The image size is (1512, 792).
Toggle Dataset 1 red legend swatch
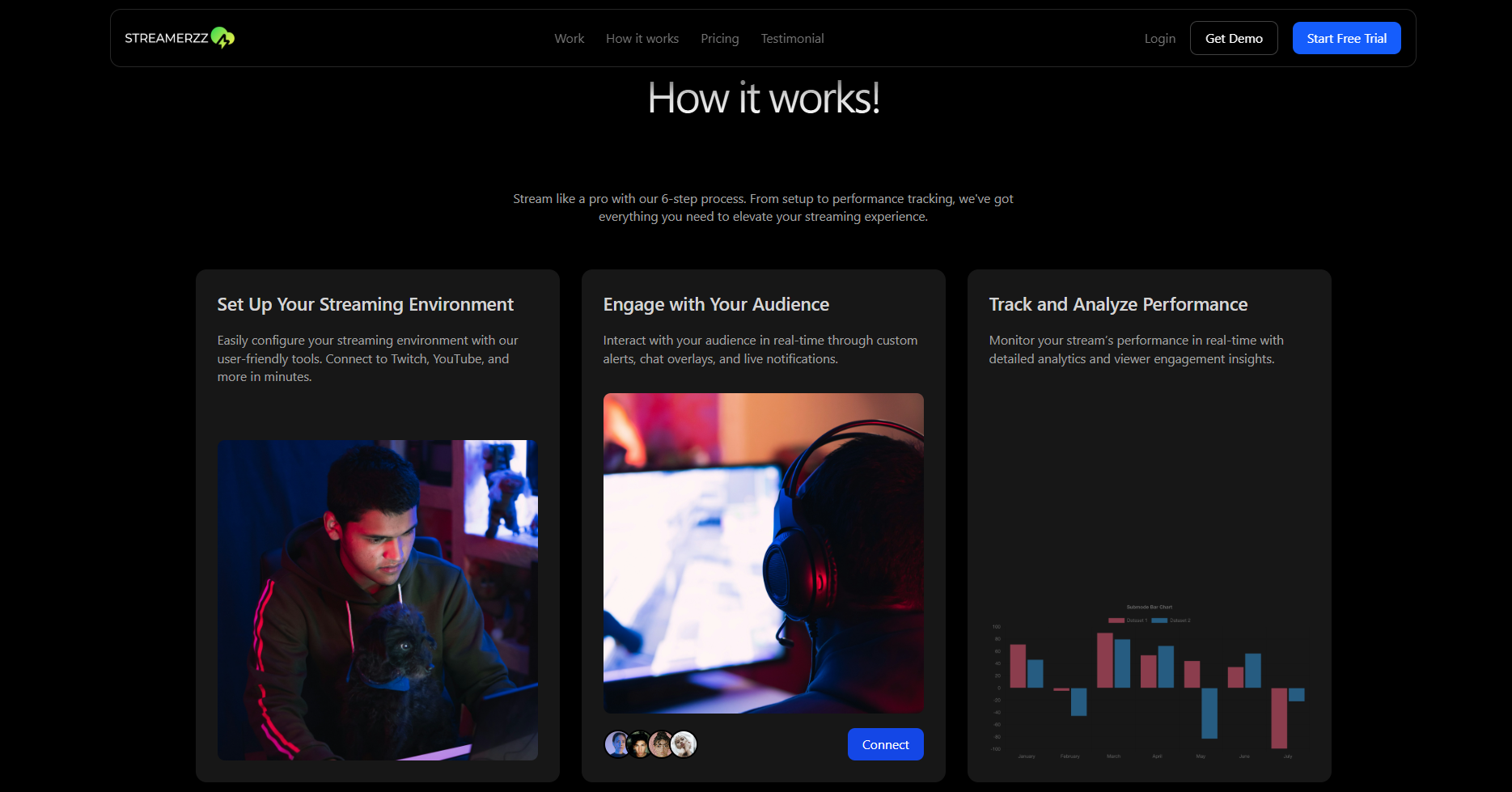[1116, 620]
